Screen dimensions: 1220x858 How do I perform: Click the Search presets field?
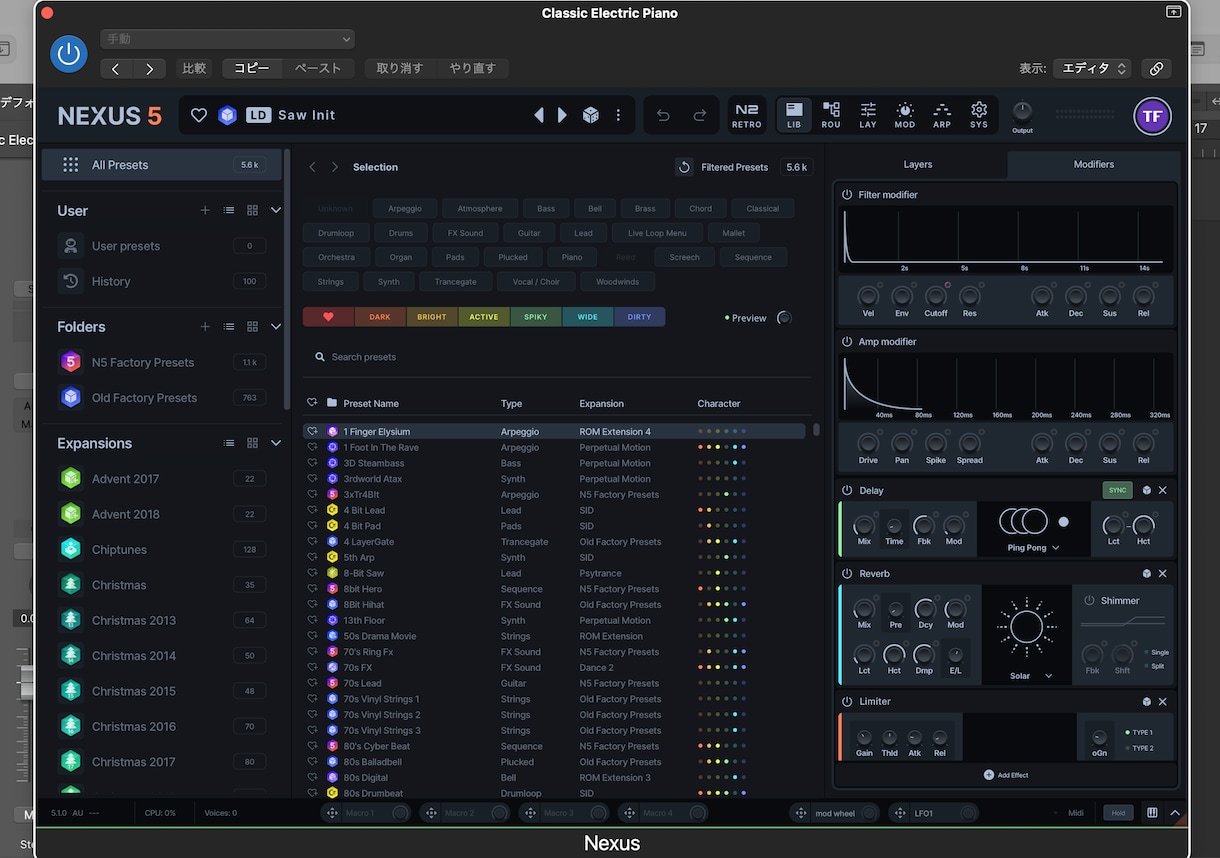point(555,357)
